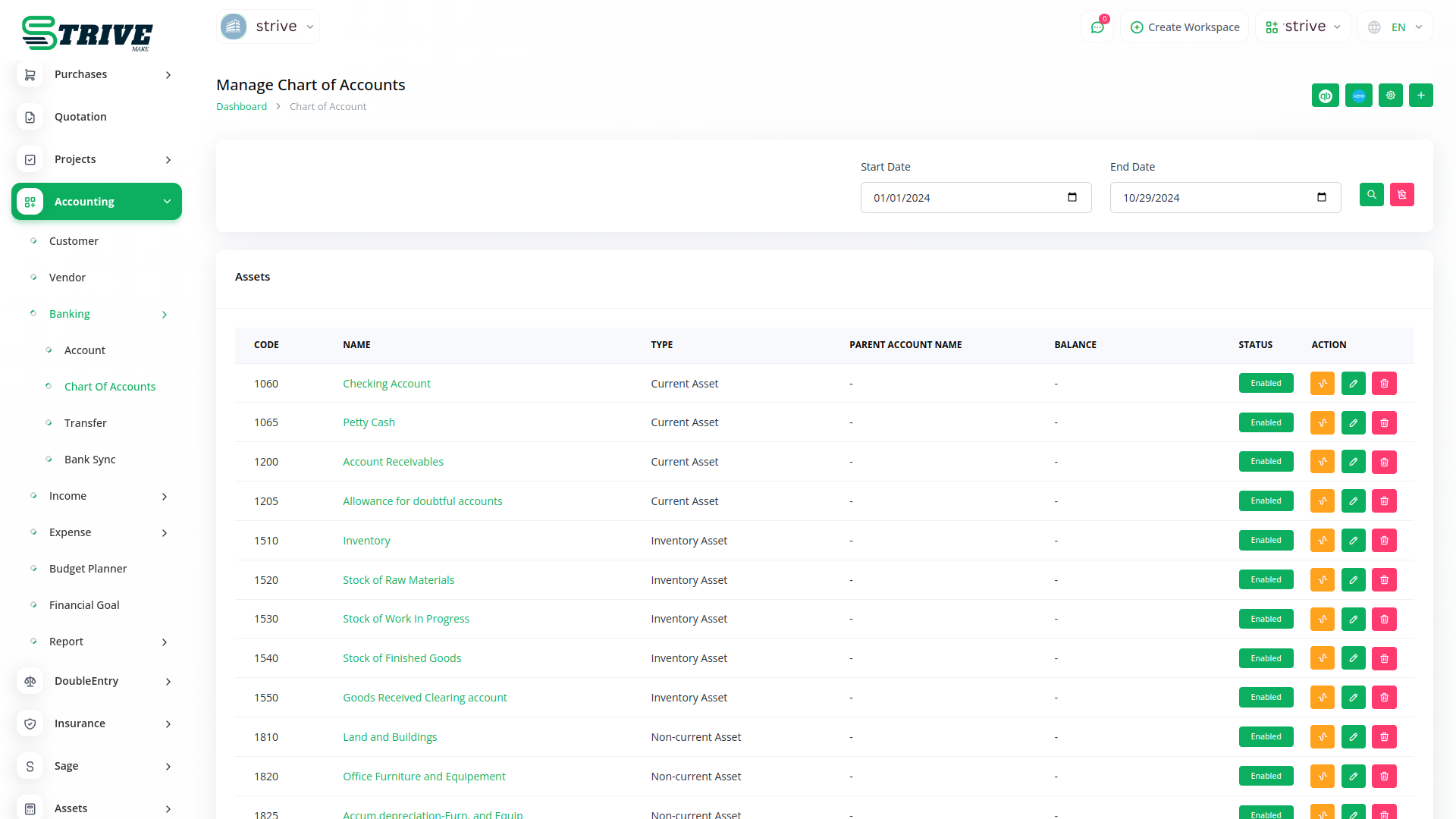Reset date filters with pink trash icon

[1401, 195]
